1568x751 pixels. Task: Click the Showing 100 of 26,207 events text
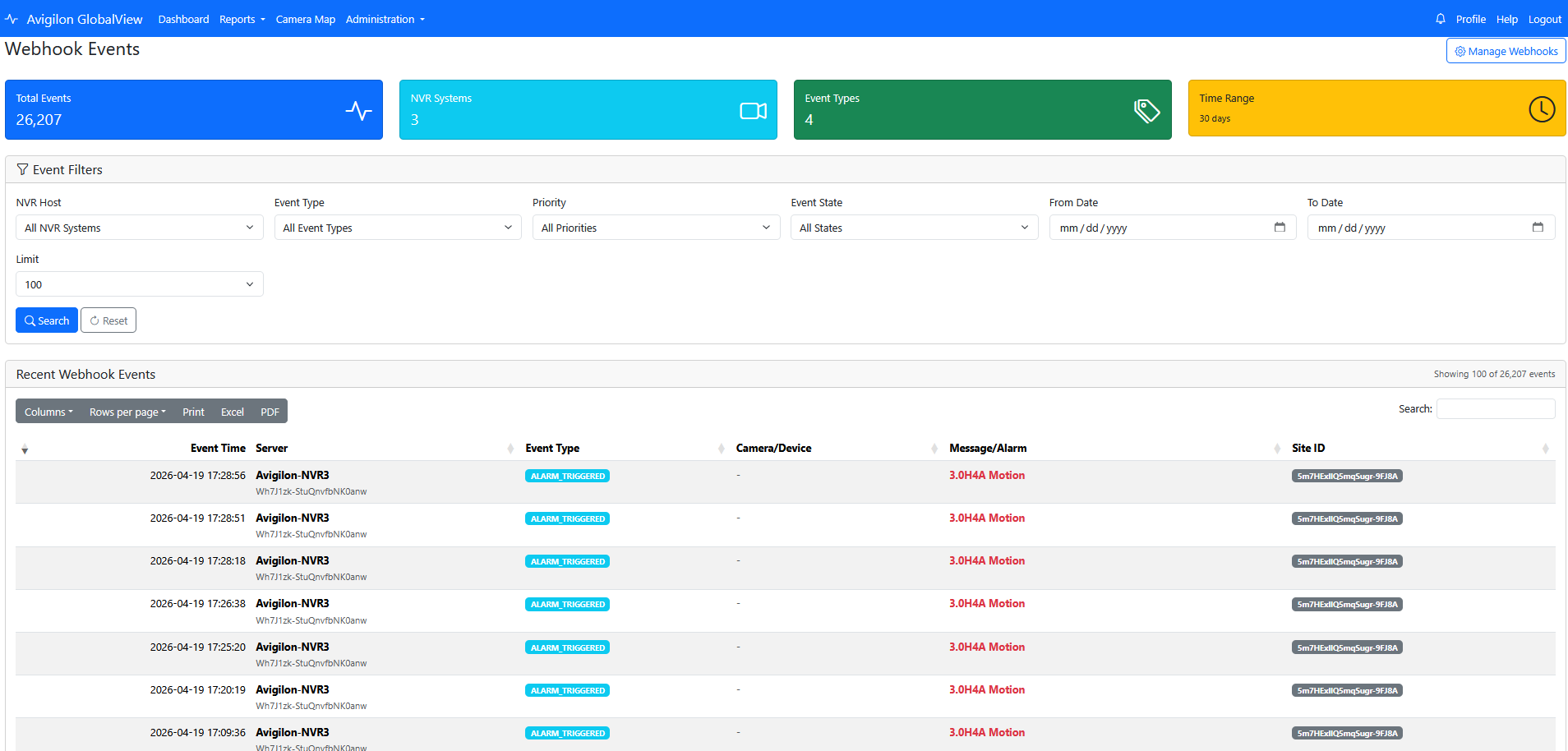pyautogui.click(x=1494, y=374)
